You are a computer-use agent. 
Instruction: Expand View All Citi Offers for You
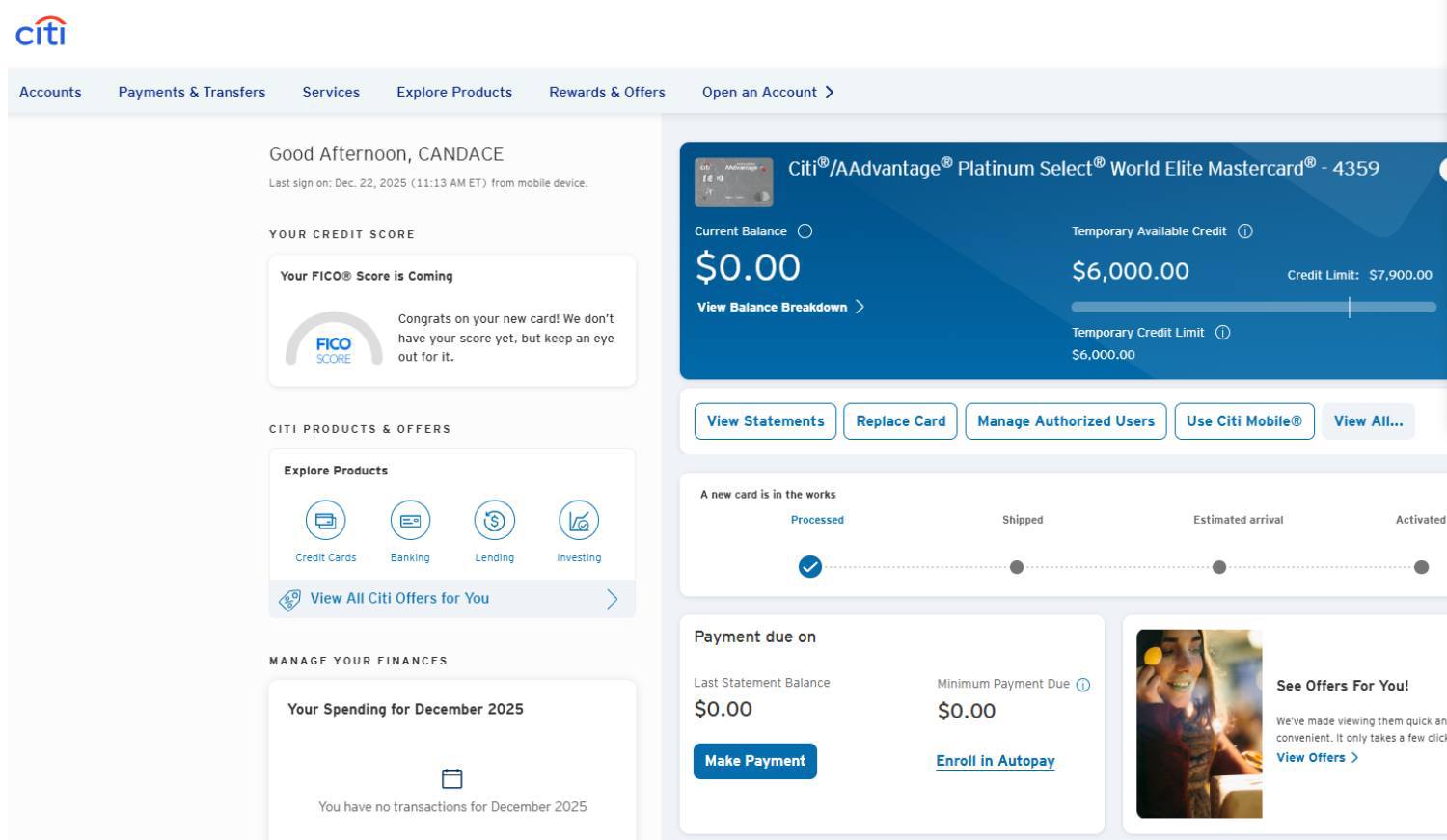pos(451,599)
